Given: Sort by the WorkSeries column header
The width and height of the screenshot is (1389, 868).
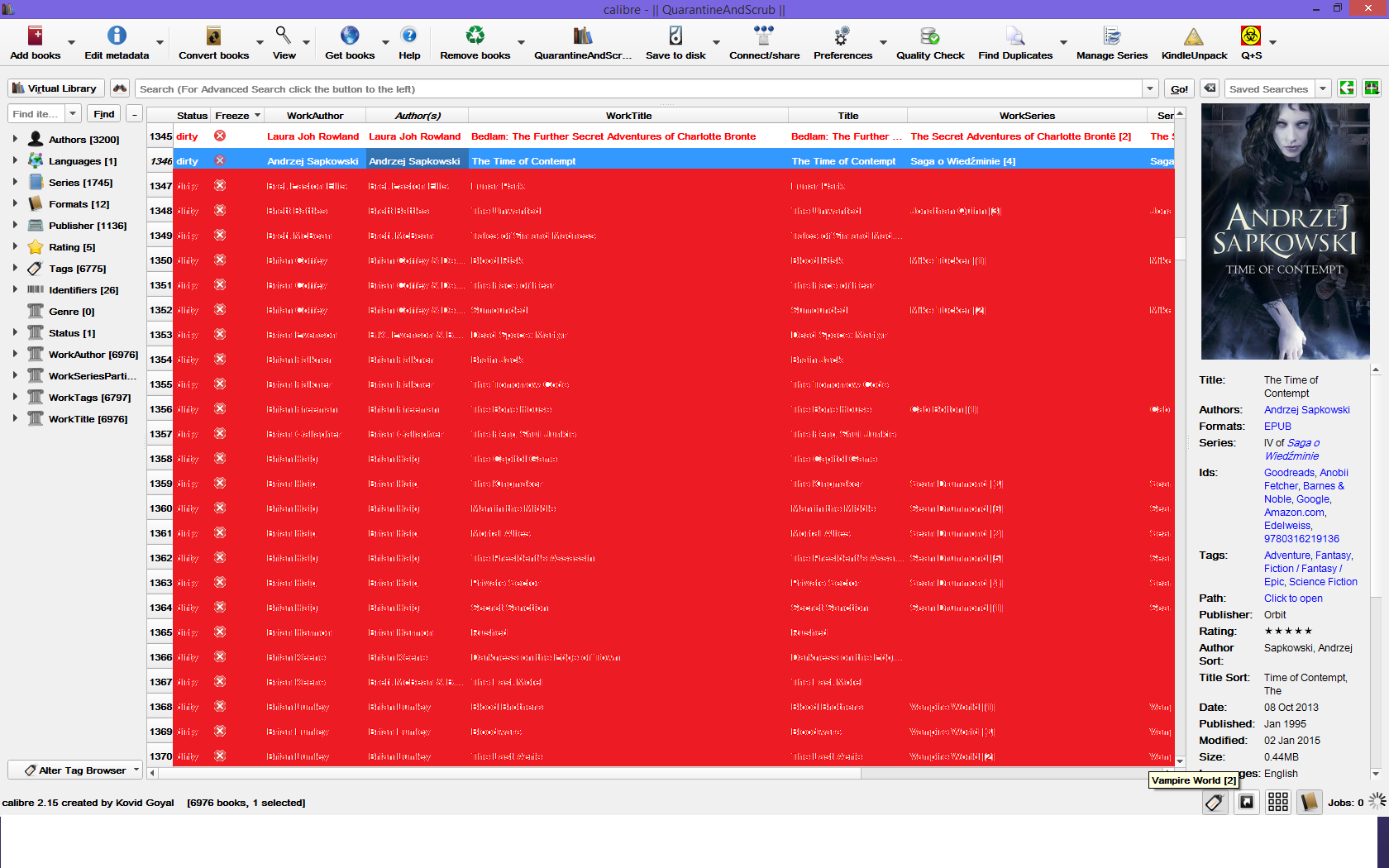Looking at the screenshot, I should [x=1027, y=116].
